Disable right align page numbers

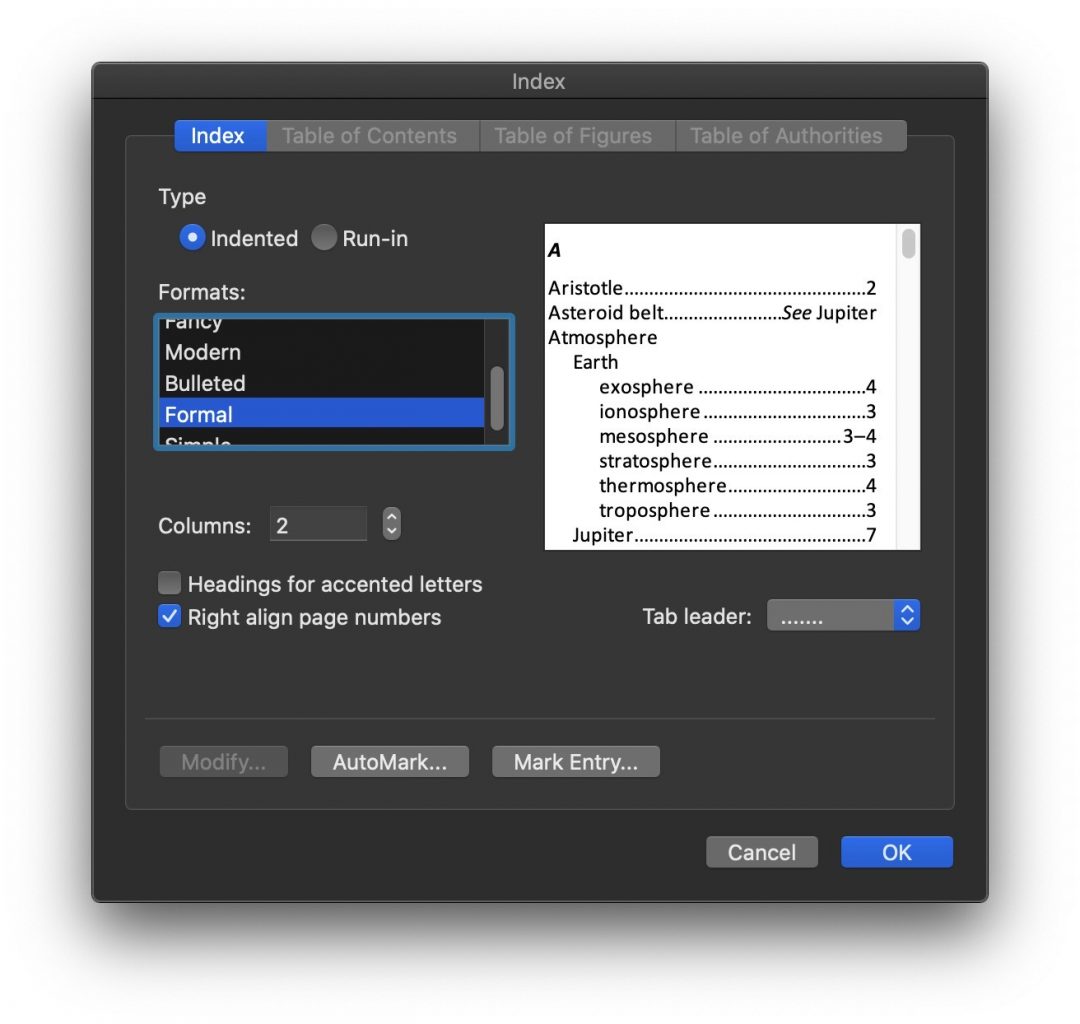169,616
